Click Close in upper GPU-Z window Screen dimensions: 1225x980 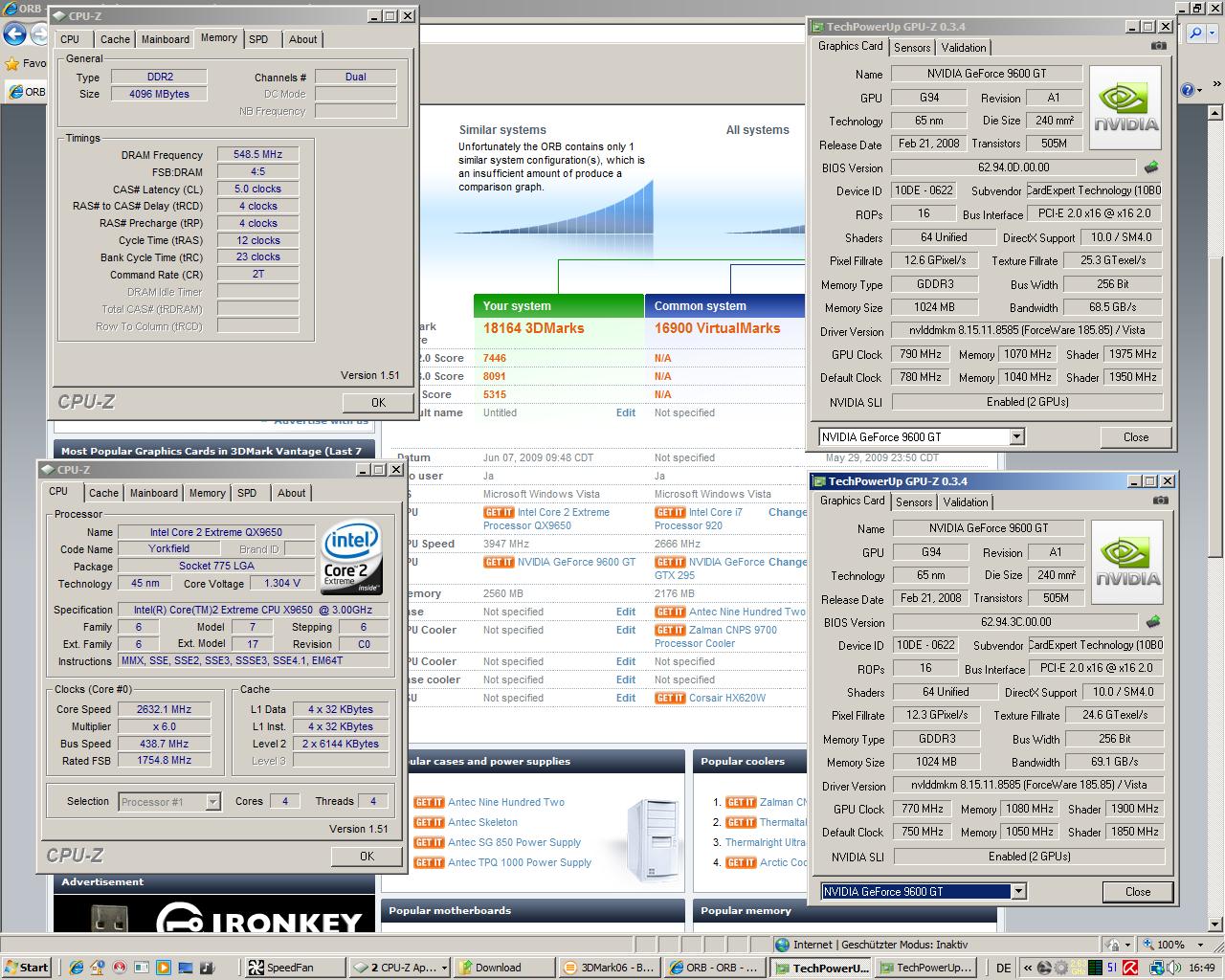[x=1136, y=437]
